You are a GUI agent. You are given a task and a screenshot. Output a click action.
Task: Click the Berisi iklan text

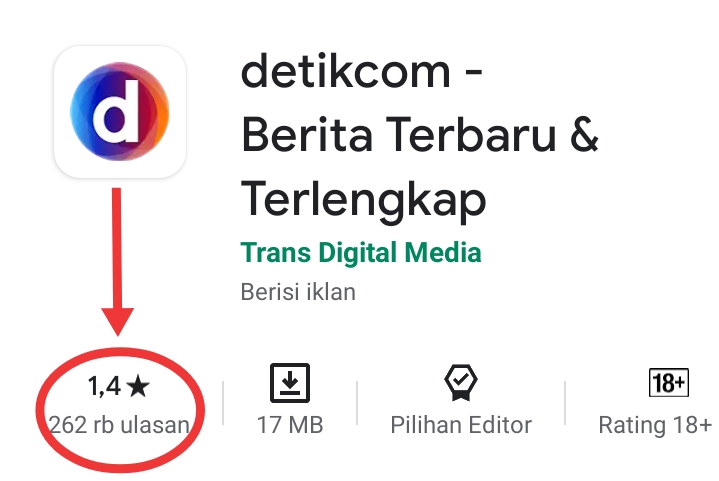298,292
